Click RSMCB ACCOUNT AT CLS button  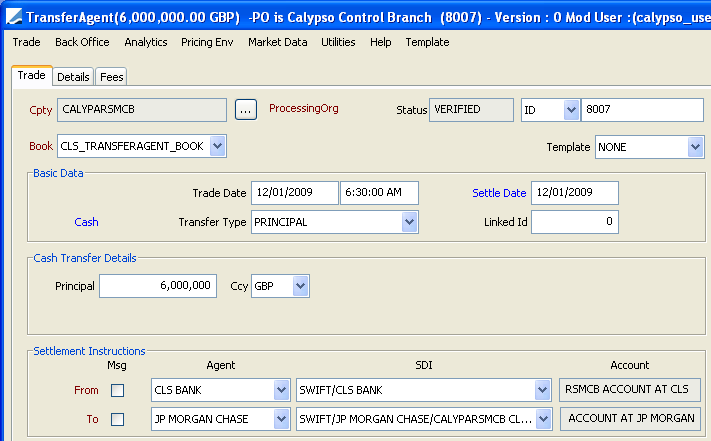(x=630, y=390)
